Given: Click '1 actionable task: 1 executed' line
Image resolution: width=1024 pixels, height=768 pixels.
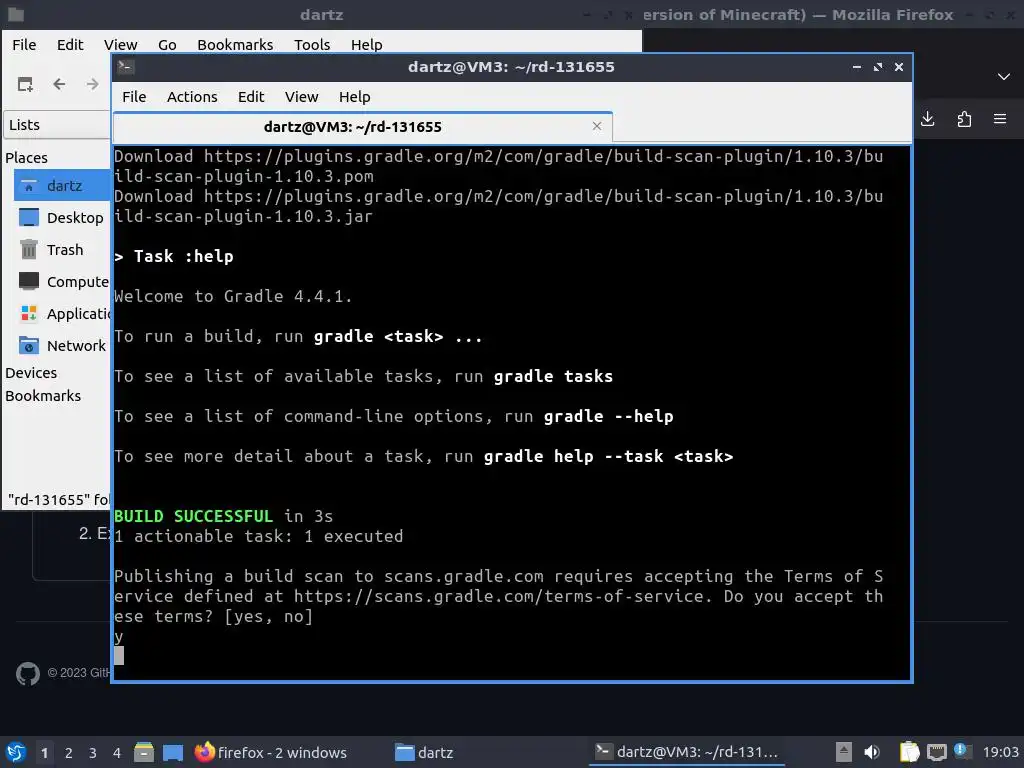Looking at the screenshot, I should tap(259, 536).
